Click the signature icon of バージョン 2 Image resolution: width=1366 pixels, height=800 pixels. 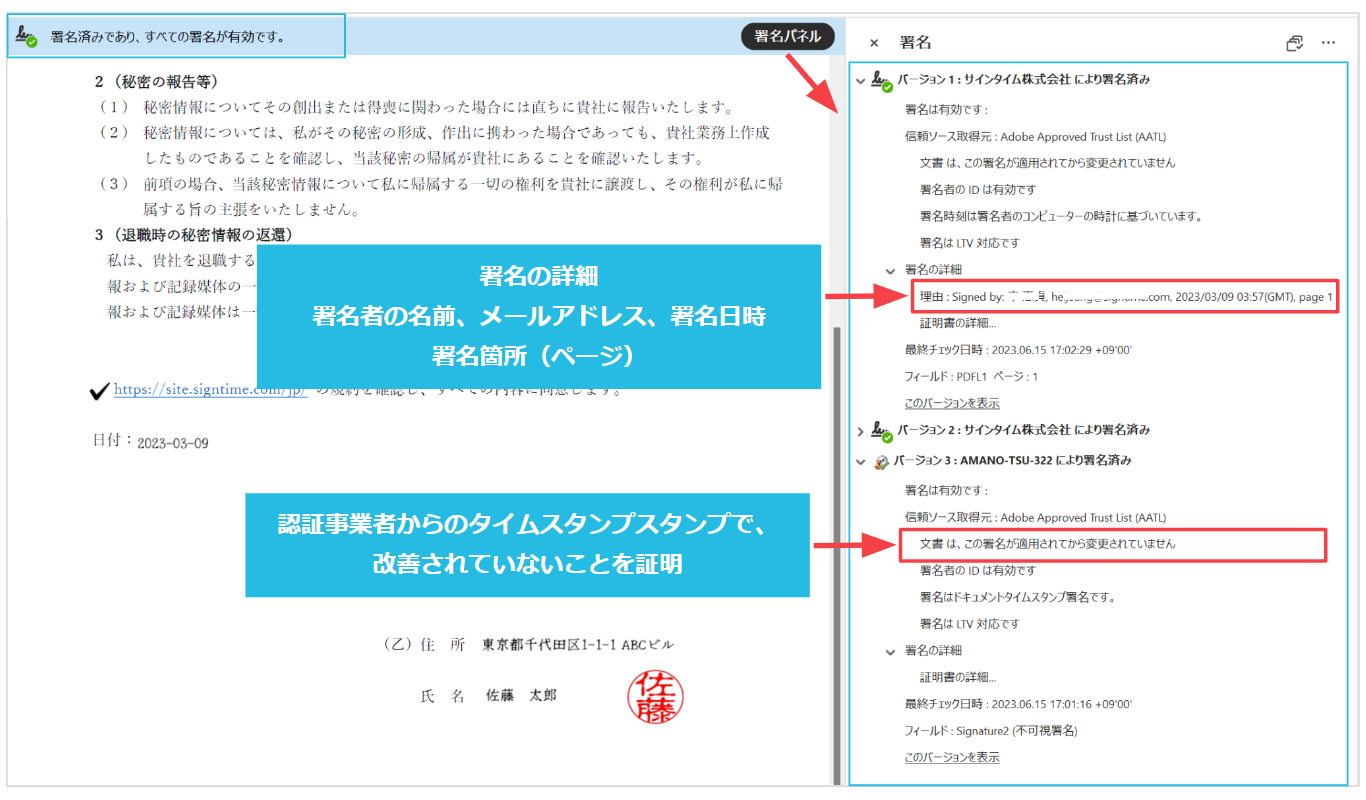click(882, 430)
